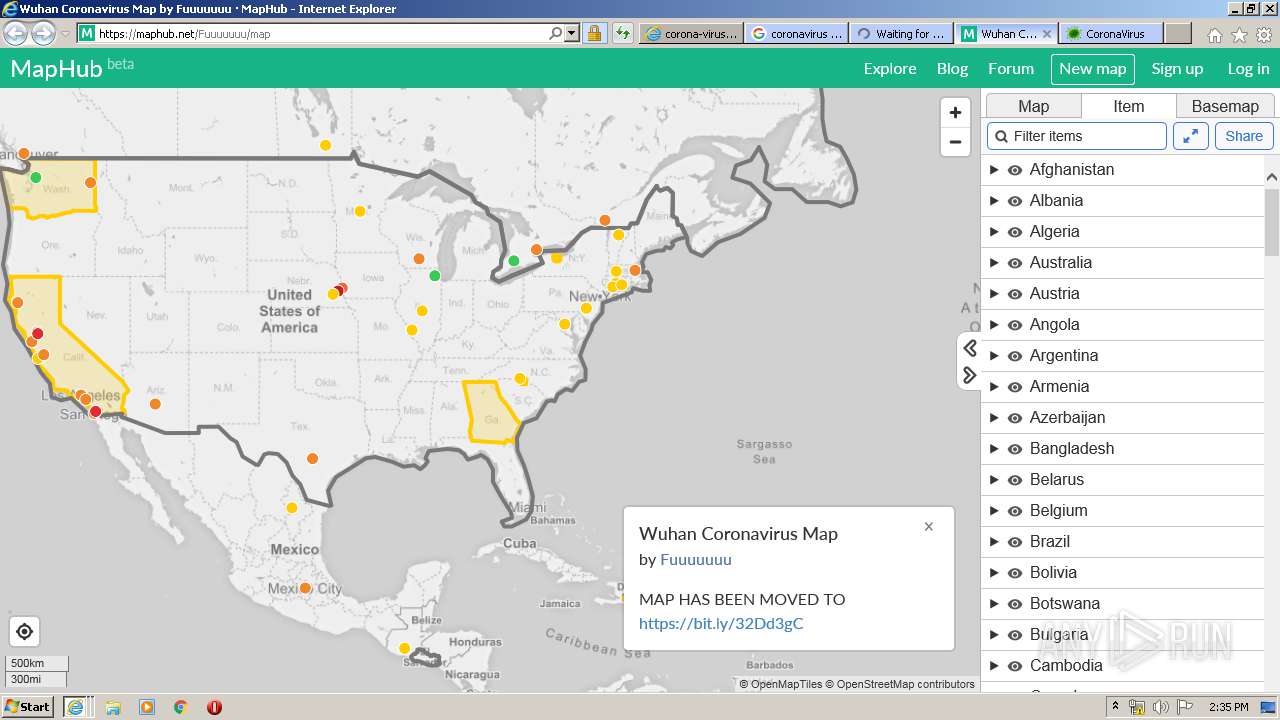Expand the Bolivia group
Image resolution: width=1280 pixels, height=720 pixels.
pos(994,573)
